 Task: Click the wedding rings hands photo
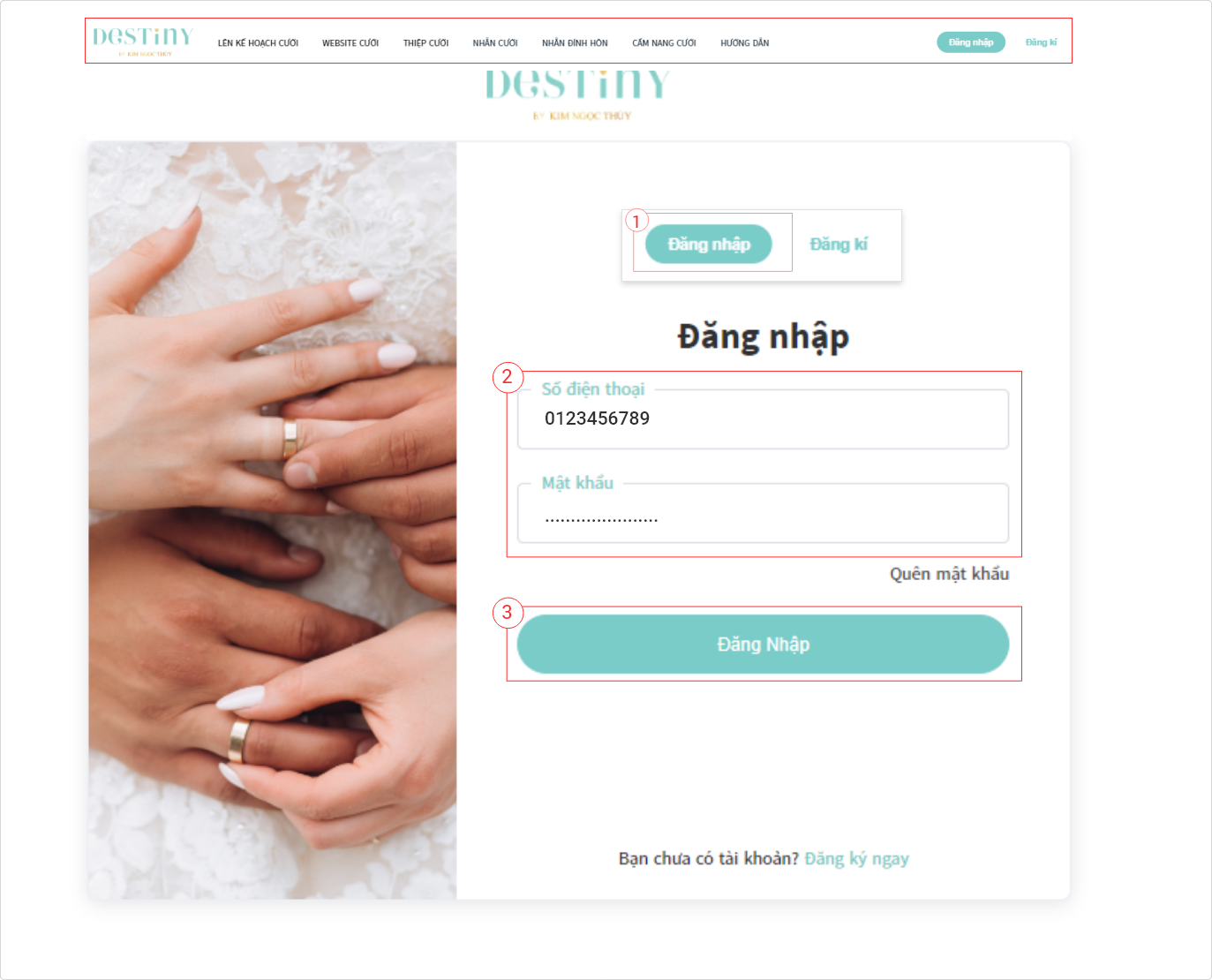click(273, 521)
